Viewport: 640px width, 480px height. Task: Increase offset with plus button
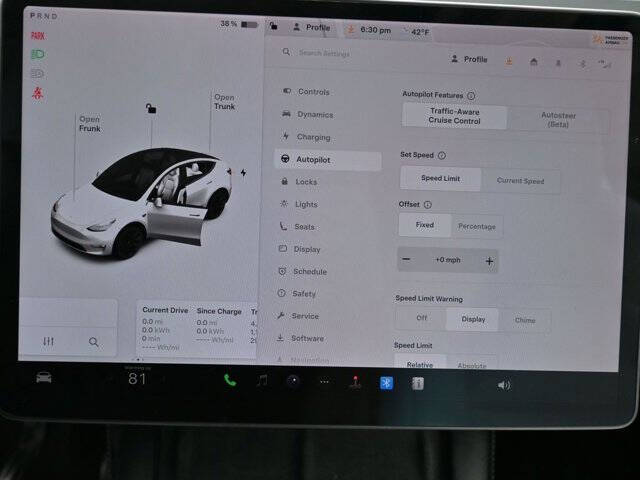click(489, 261)
